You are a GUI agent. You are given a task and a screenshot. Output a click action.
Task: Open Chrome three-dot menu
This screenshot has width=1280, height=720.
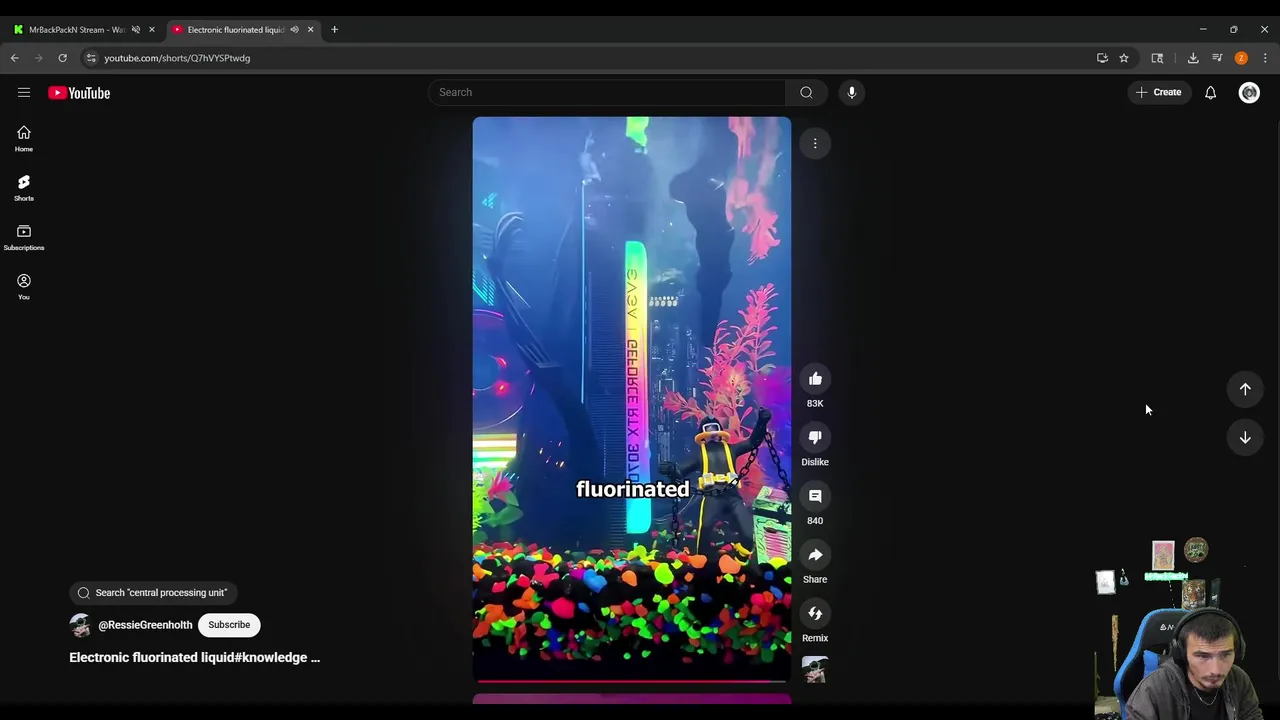[x=1265, y=58]
